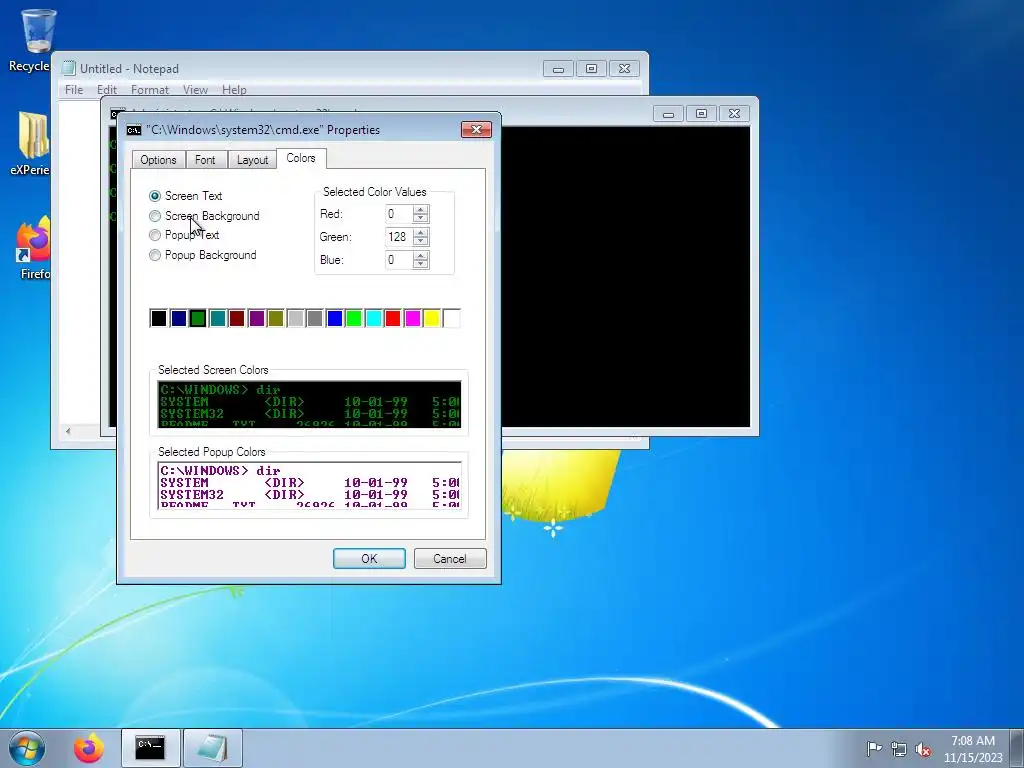Click Notepad's horizontal scrollbar left arrow
The image size is (1024, 768).
[69, 431]
